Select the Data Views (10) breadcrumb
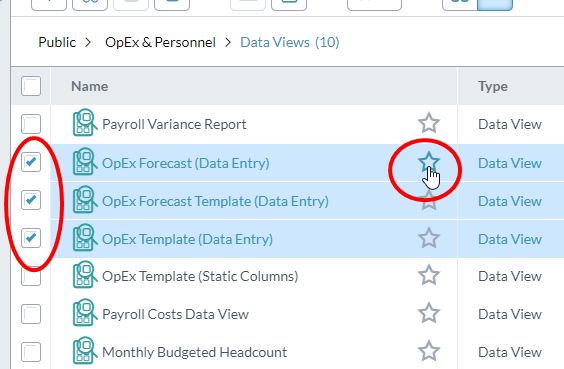The height and width of the screenshot is (369, 564). [290, 42]
